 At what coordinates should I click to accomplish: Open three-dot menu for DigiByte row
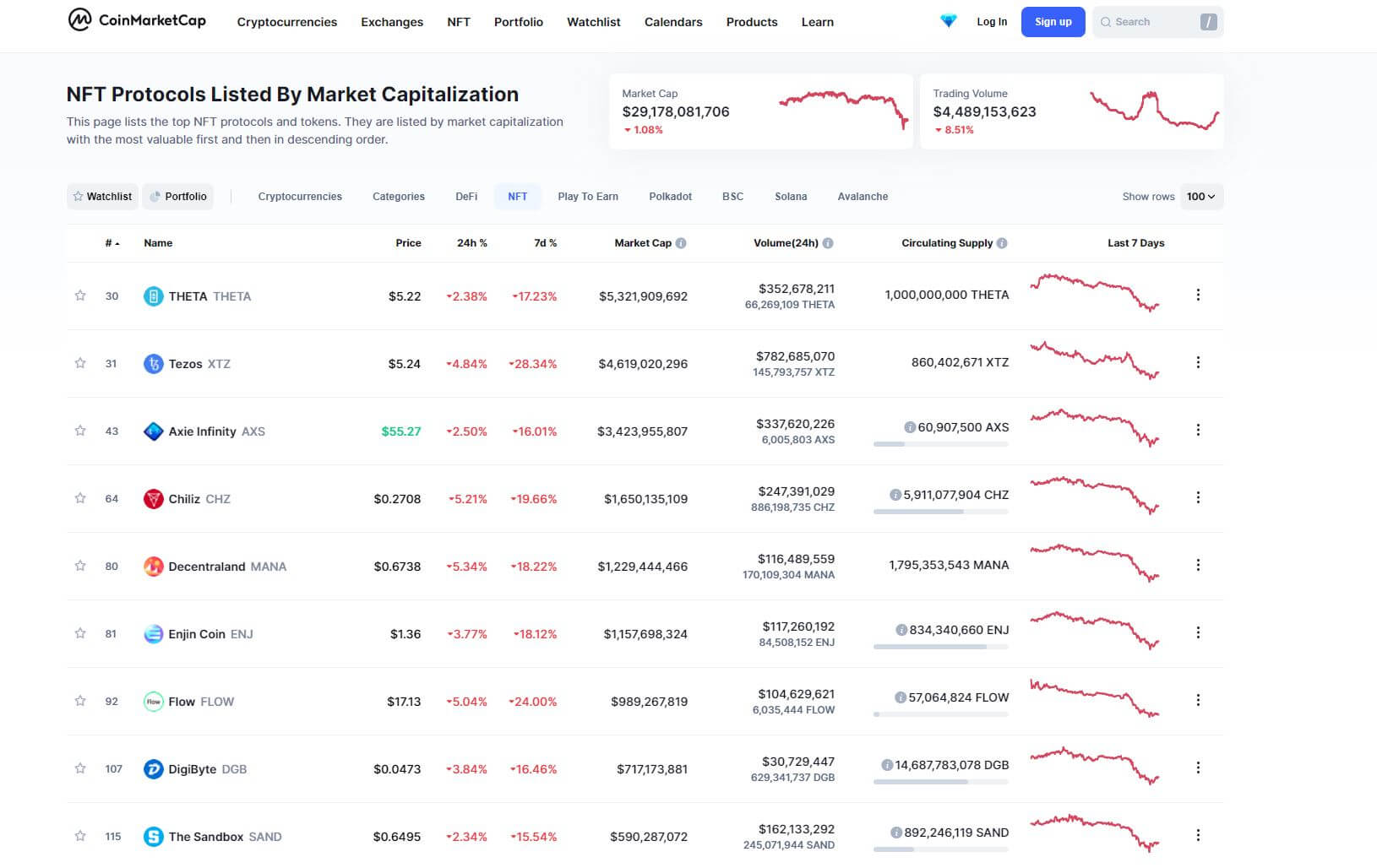[1198, 768]
